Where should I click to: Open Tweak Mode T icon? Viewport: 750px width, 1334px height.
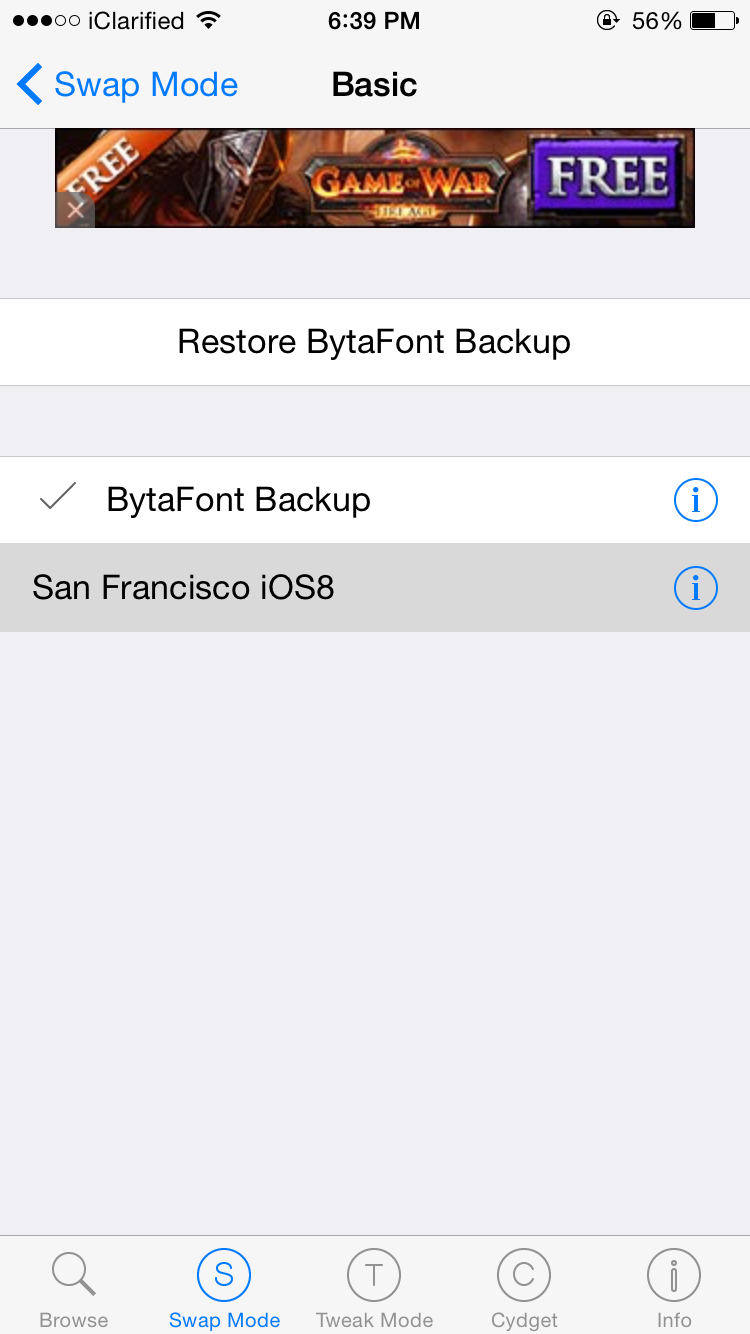pyautogui.click(x=374, y=1275)
